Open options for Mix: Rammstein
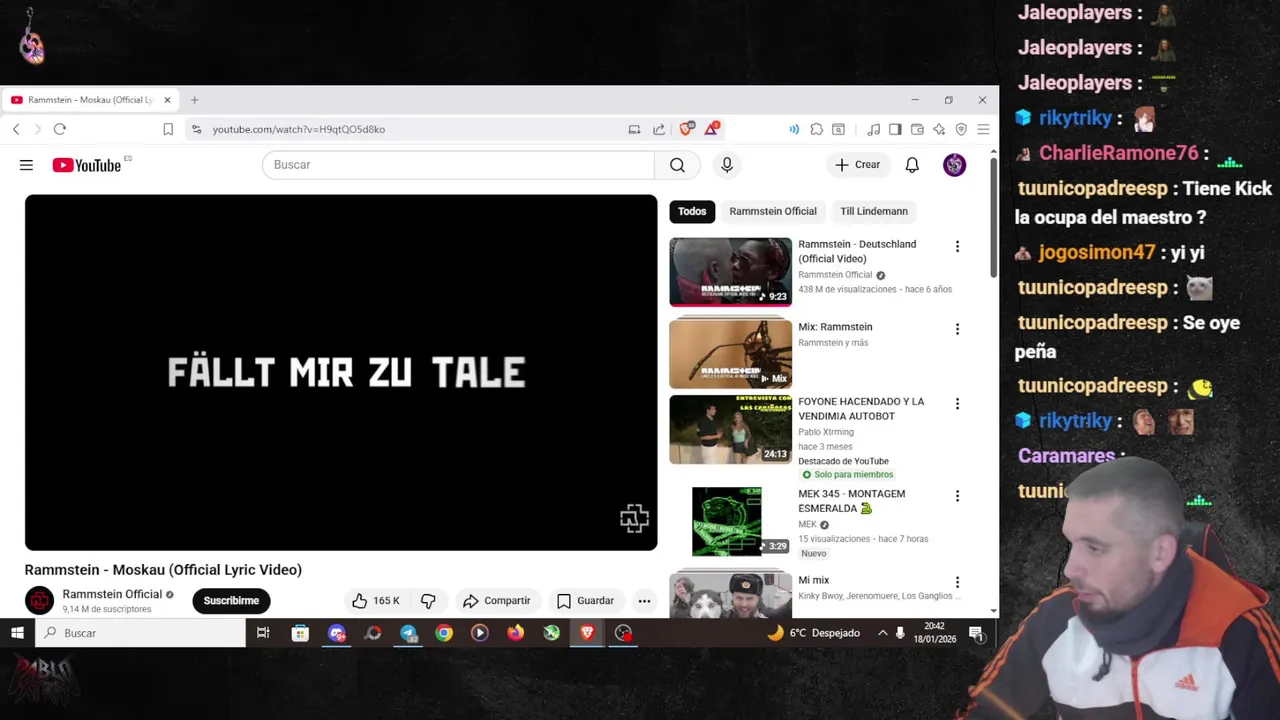1280x720 pixels. pyautogui.click(x=957, y=329)
